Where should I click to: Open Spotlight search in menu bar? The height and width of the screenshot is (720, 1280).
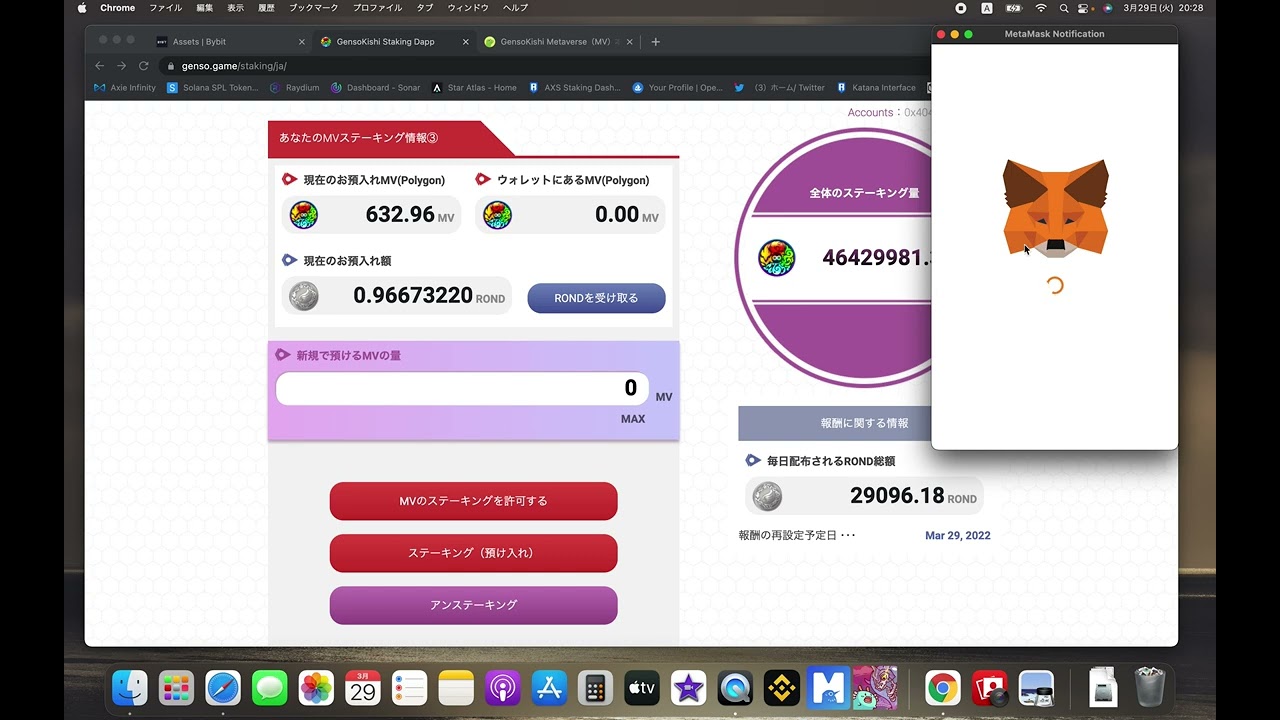coord(1065,8)
